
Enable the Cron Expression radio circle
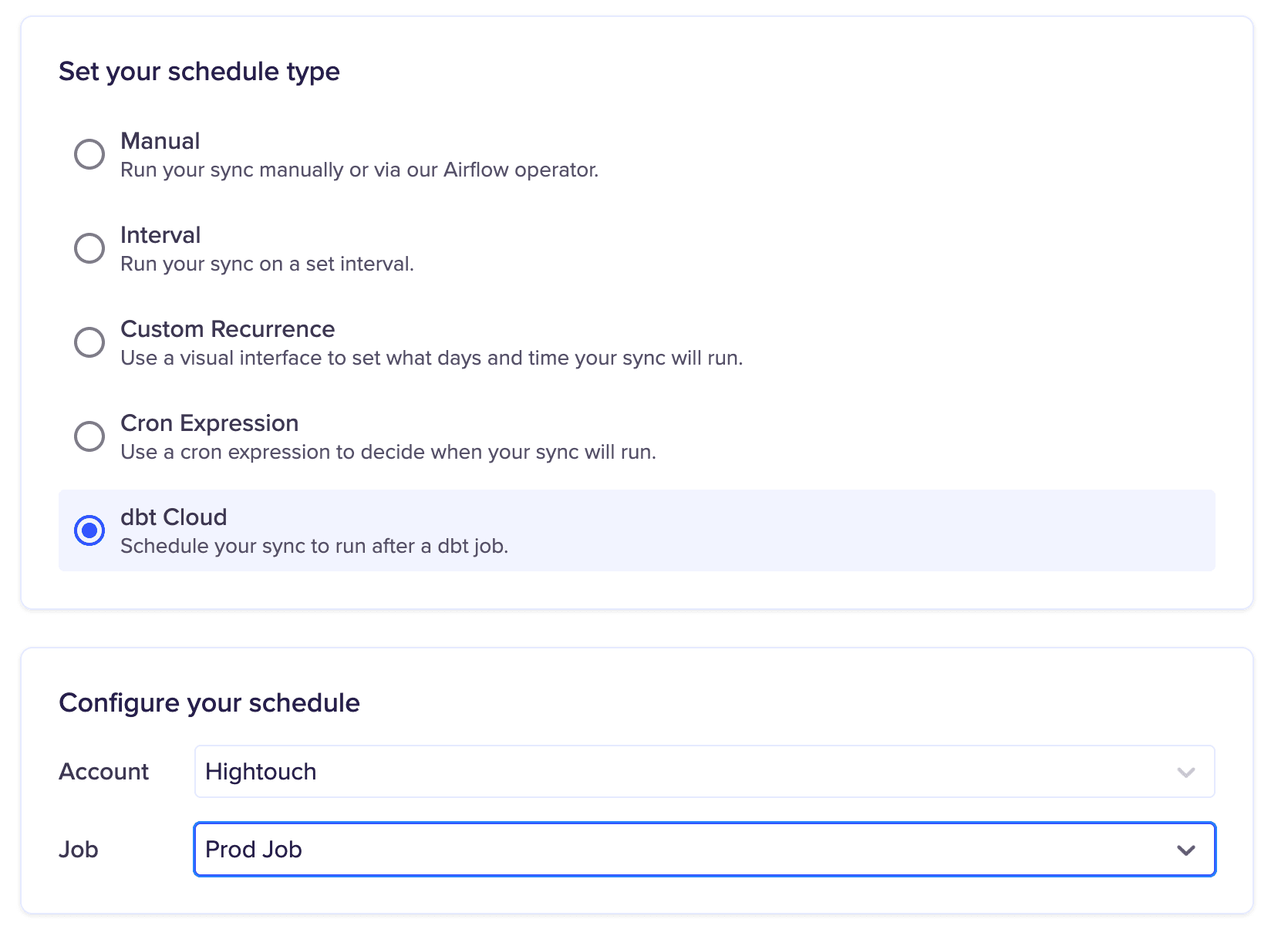tap(89, 436)
